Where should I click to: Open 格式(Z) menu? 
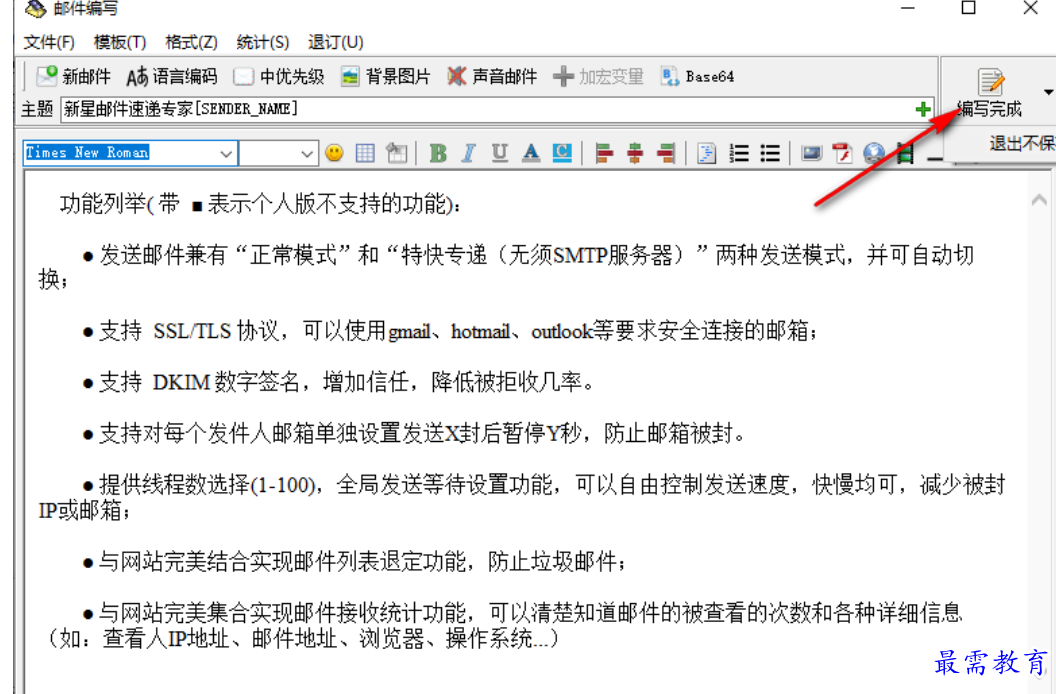(191, 42)
